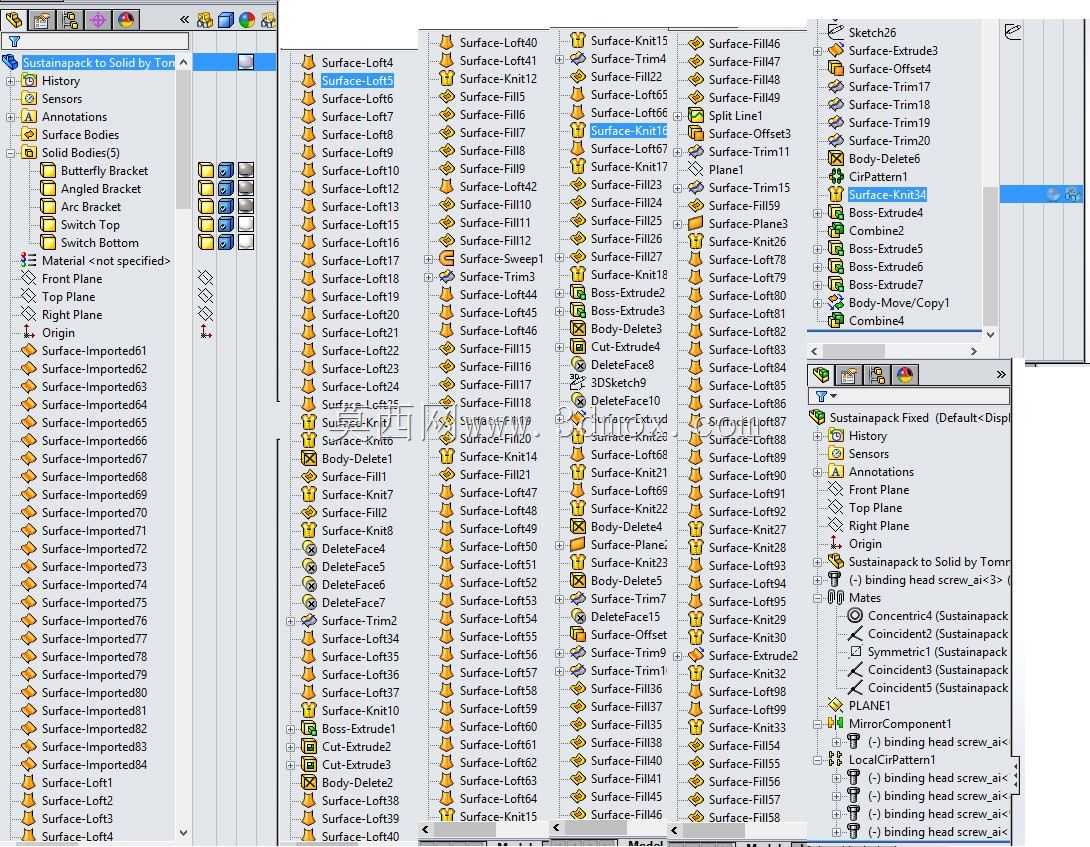Select the Surface-Knit7 feature icon

coord(309,494)
